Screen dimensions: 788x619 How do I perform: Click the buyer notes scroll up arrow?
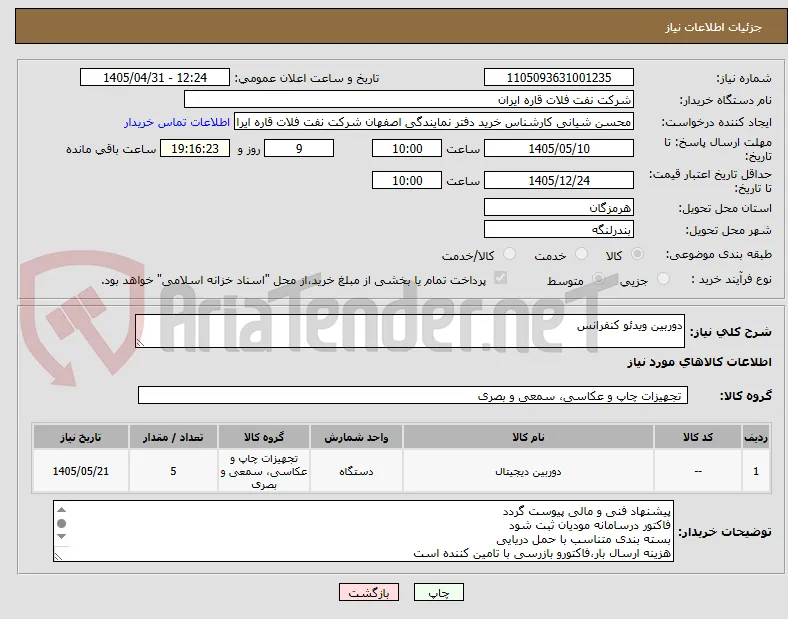(x=61, y=509)
